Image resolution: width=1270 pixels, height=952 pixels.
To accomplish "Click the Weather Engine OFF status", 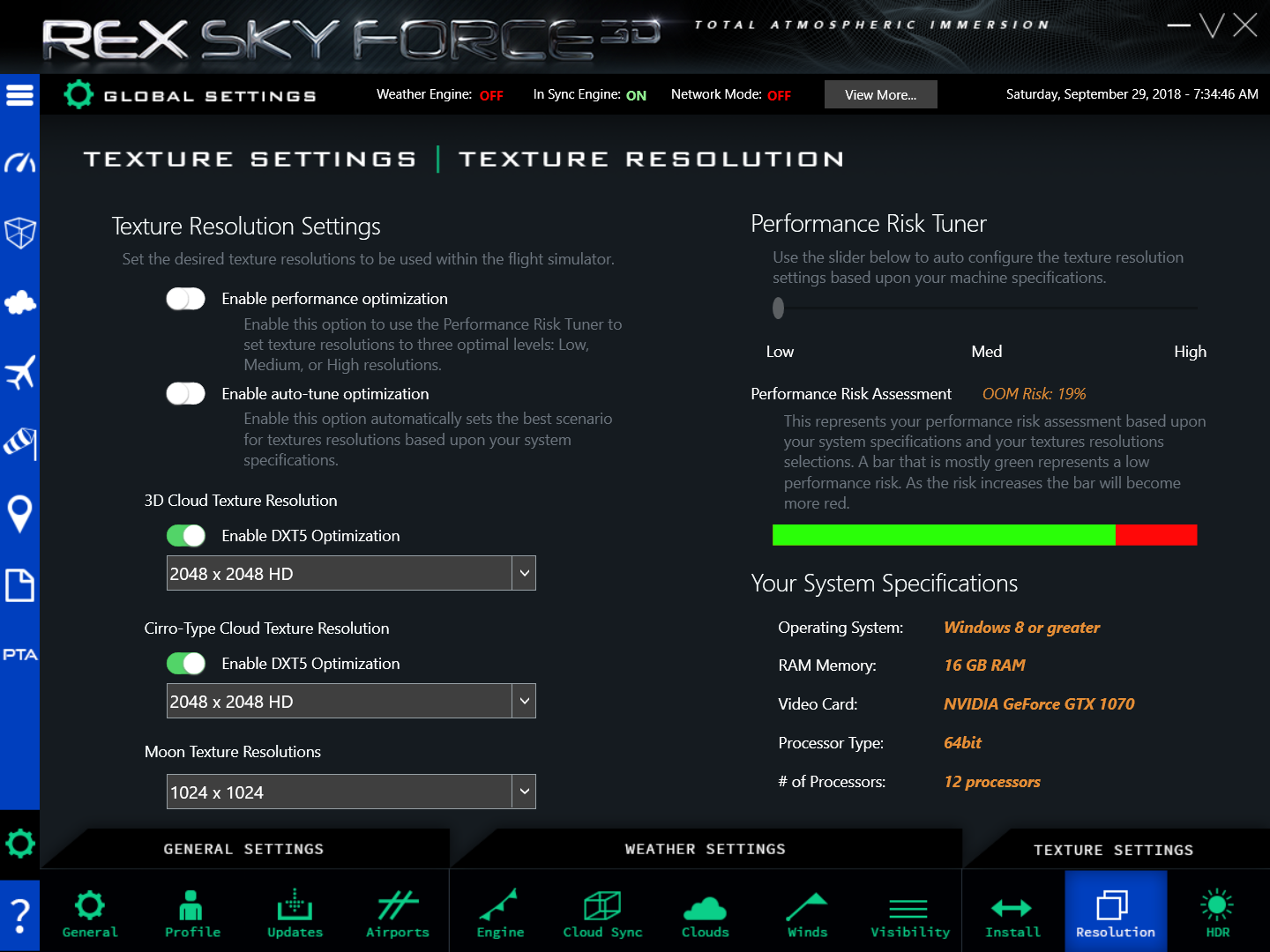I will (491, 95).
